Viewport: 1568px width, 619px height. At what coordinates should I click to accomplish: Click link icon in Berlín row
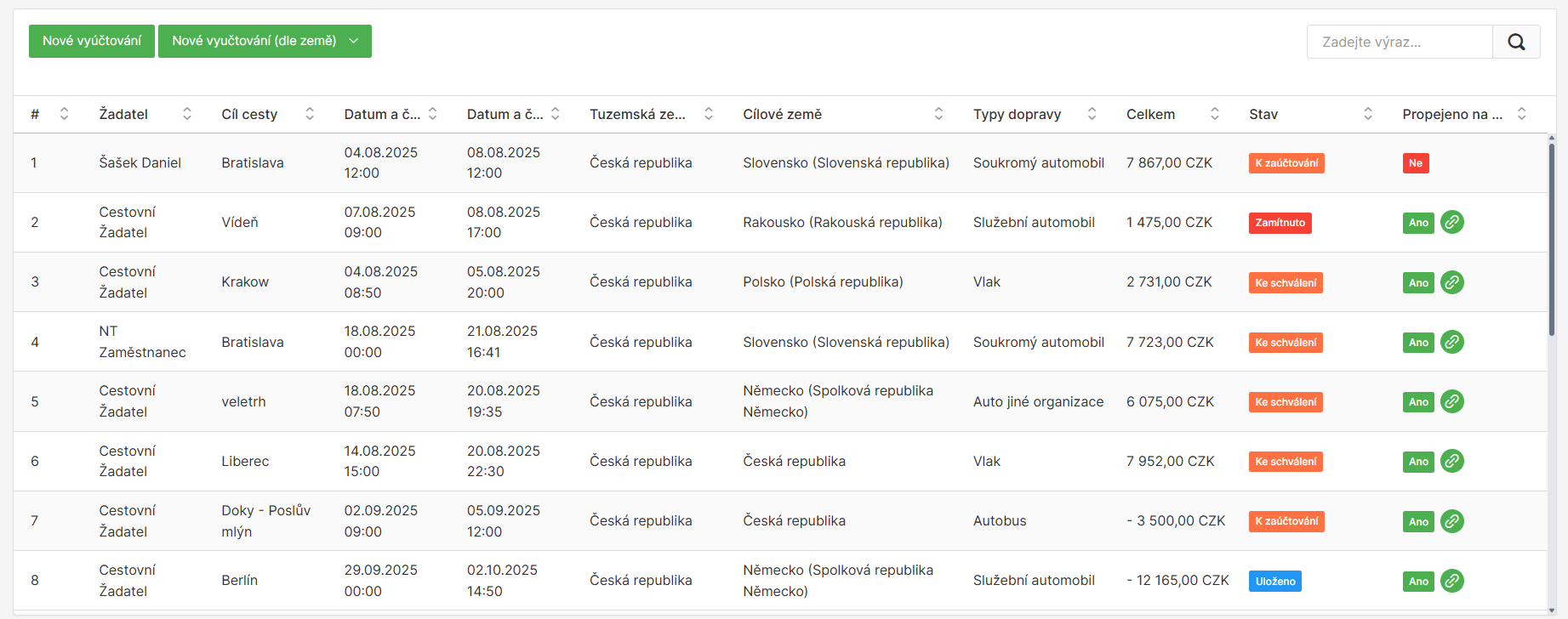(x=1452, y=581)
